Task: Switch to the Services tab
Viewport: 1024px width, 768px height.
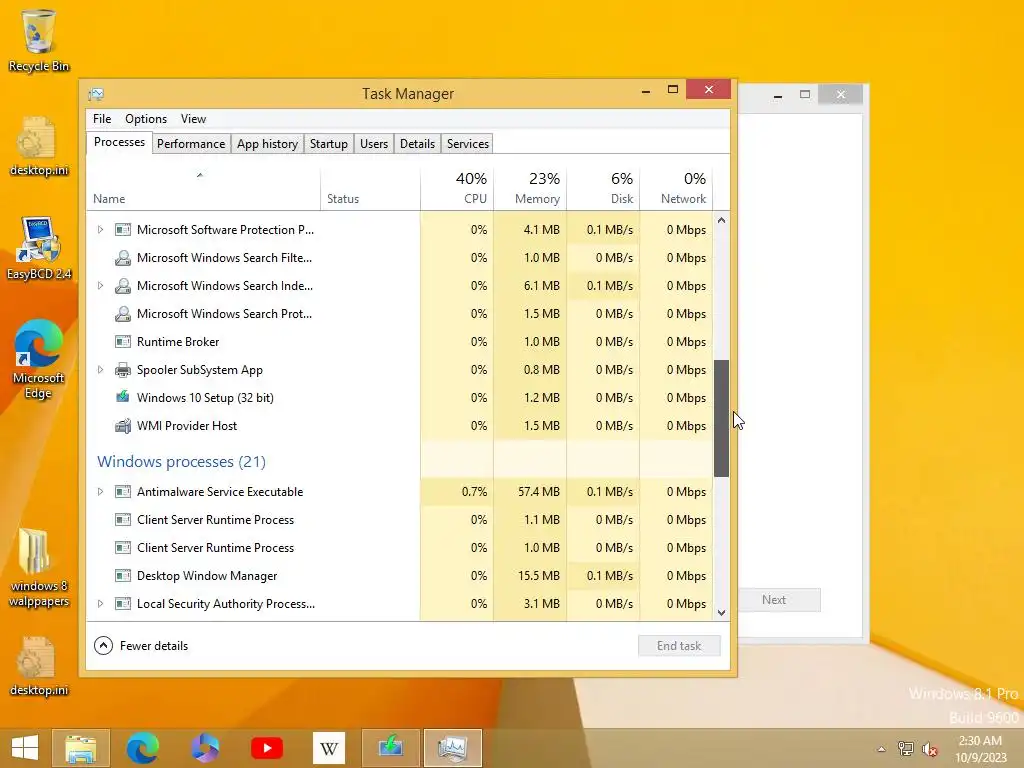Action: [x=468, y=144]
